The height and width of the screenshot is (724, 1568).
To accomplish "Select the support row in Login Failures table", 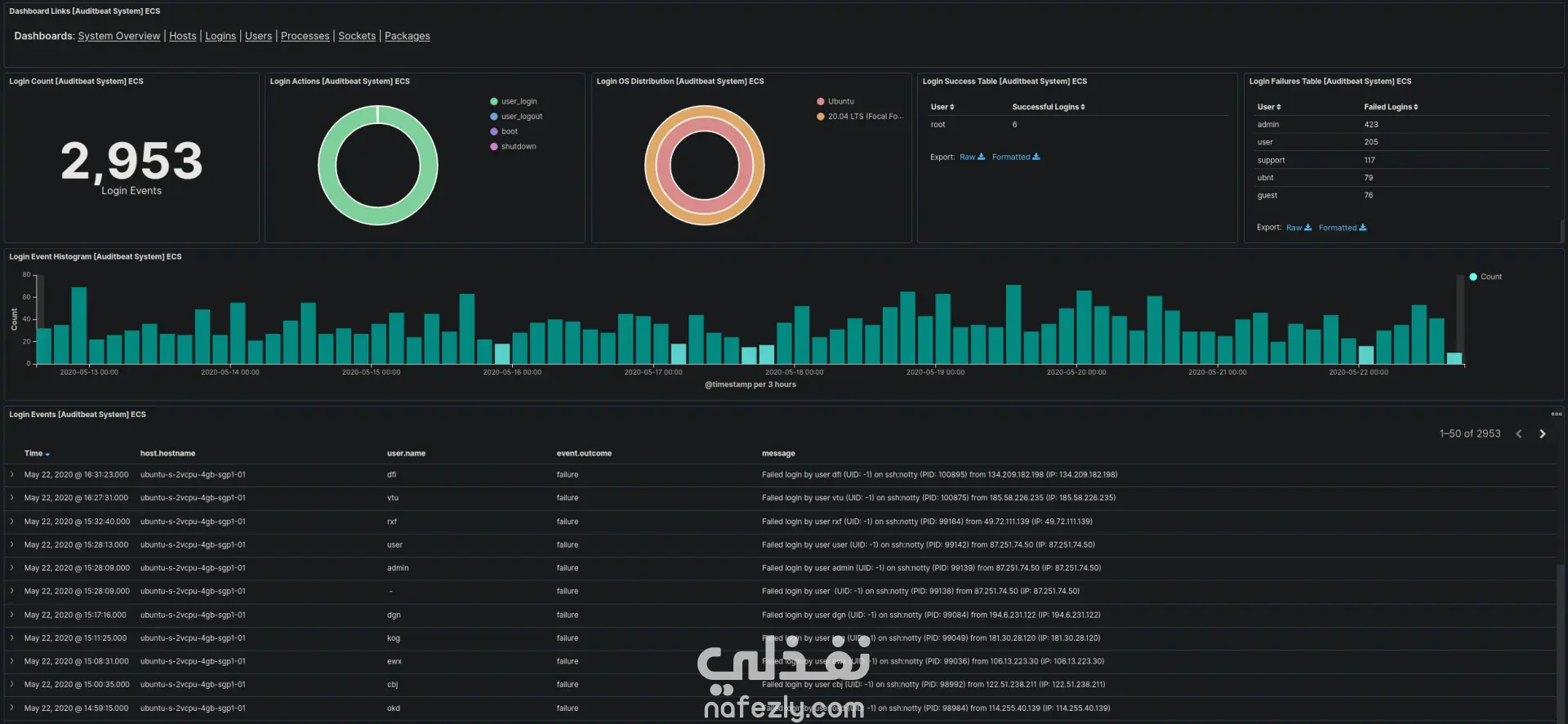I will (1403, 160).
